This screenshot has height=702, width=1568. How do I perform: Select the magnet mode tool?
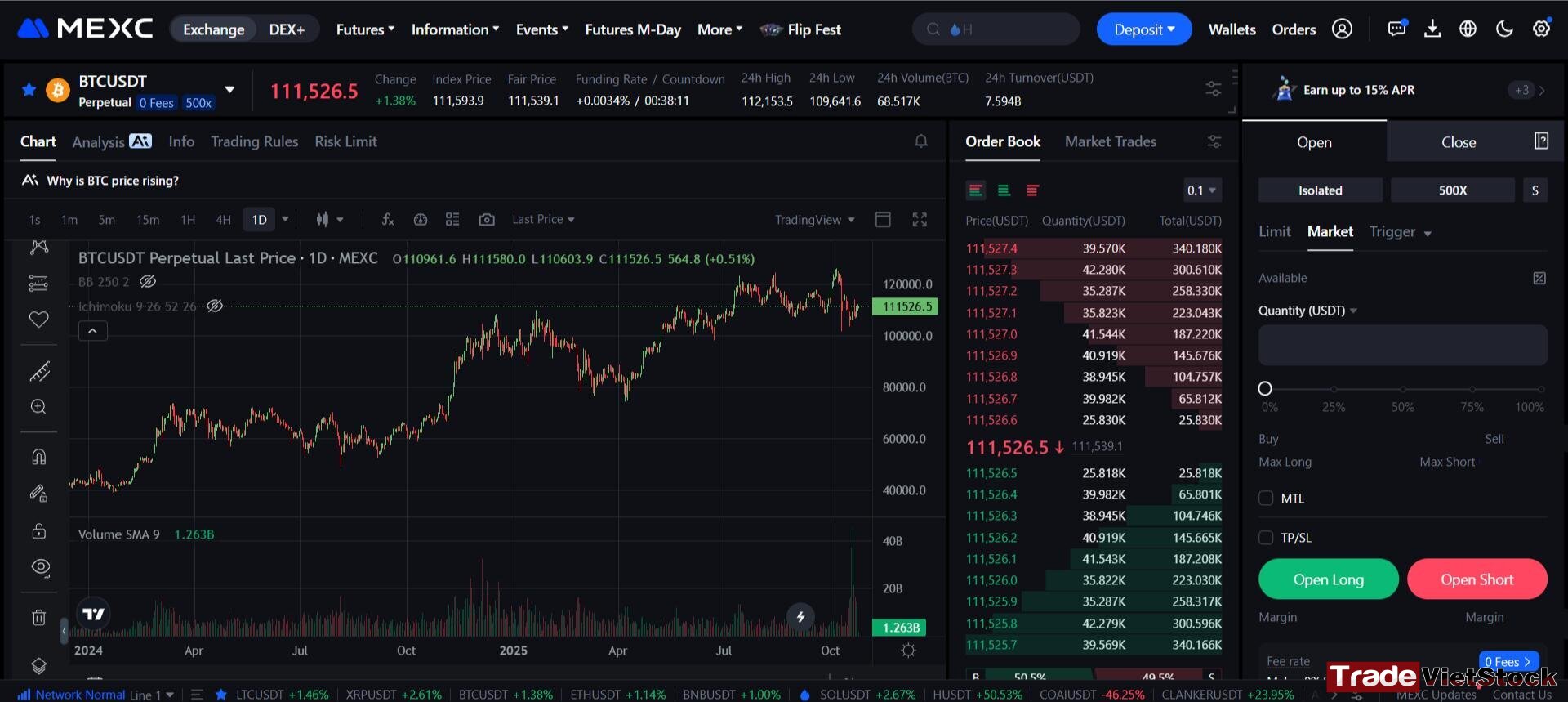[x=38, y=456]
